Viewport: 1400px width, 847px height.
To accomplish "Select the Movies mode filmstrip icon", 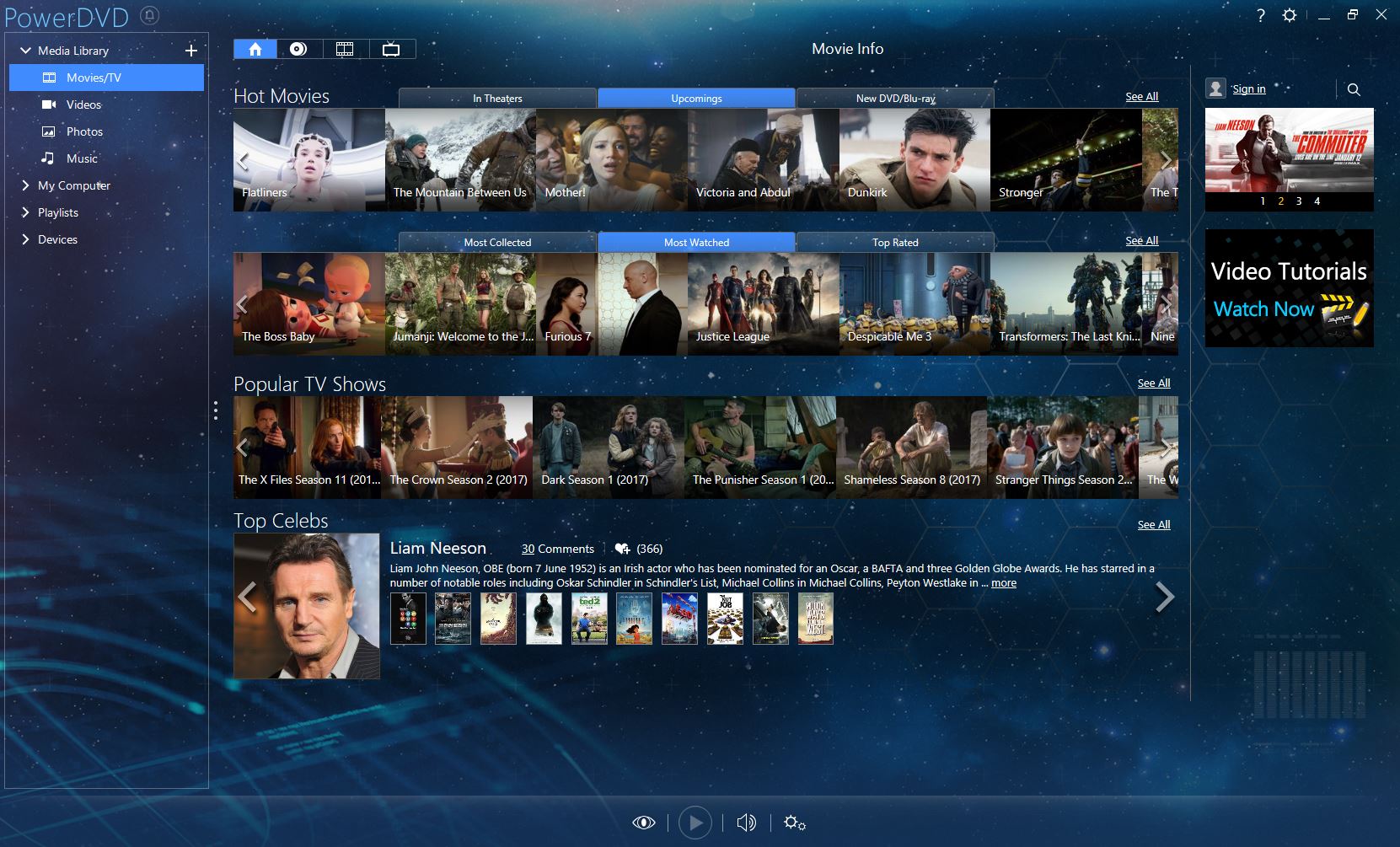I will 345,49.
